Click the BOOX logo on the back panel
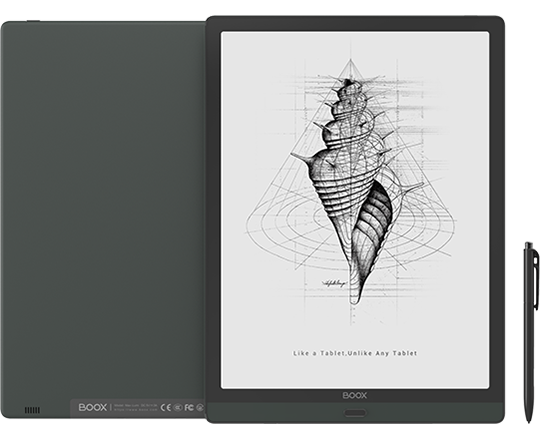The image size is (540, 424). [x=93, y=407]
